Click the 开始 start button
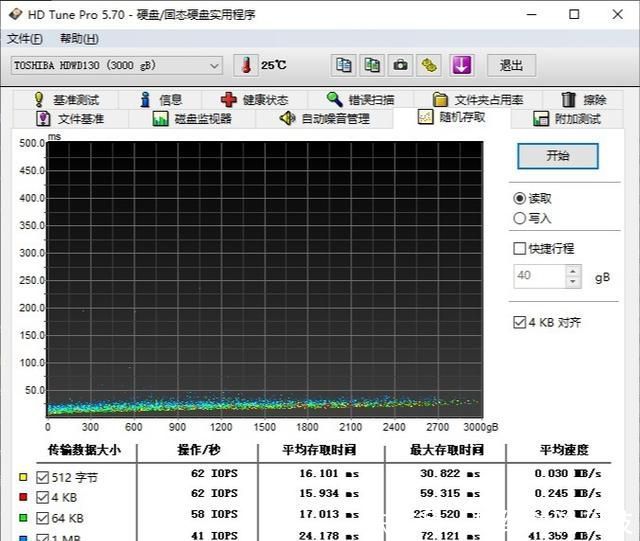 click(558, 156)
